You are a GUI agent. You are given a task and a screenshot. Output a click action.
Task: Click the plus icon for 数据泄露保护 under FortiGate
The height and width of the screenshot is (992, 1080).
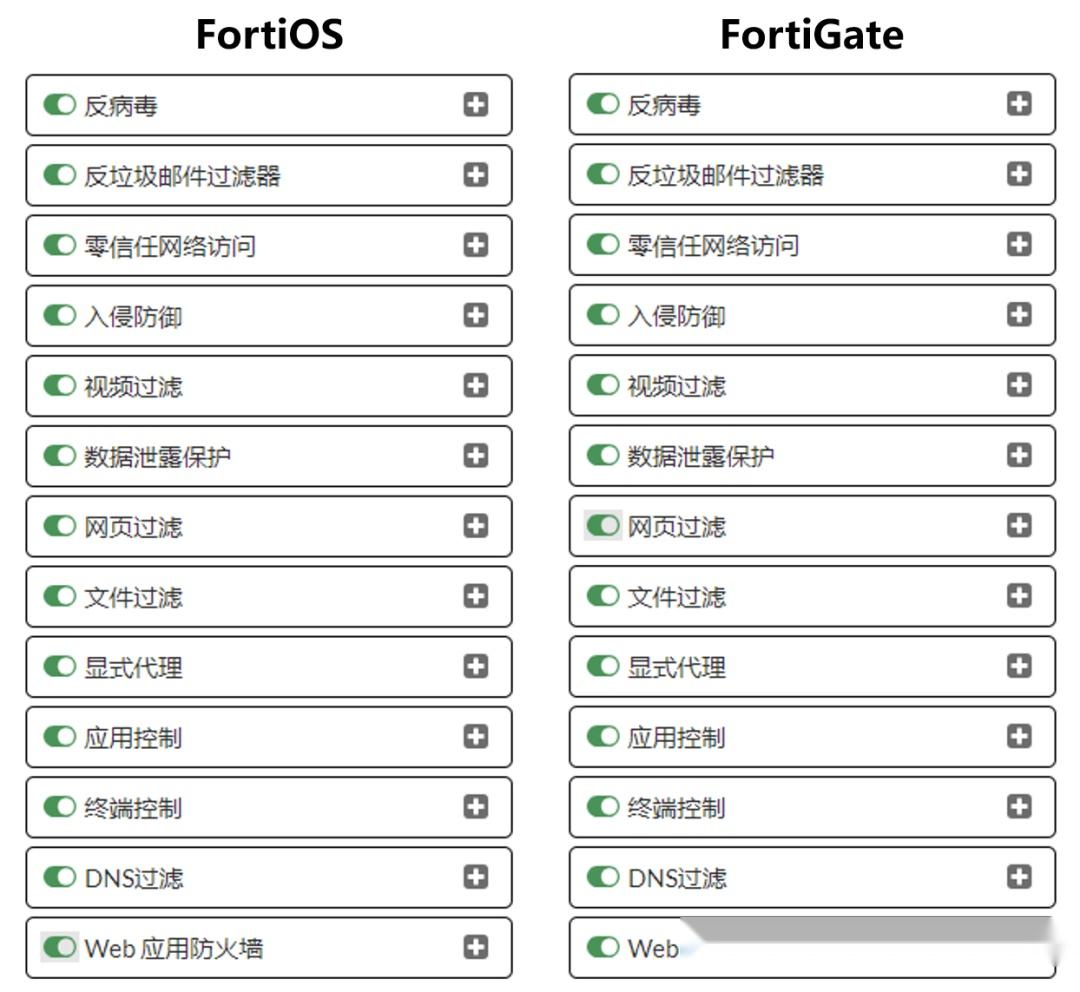(1020, 455)
